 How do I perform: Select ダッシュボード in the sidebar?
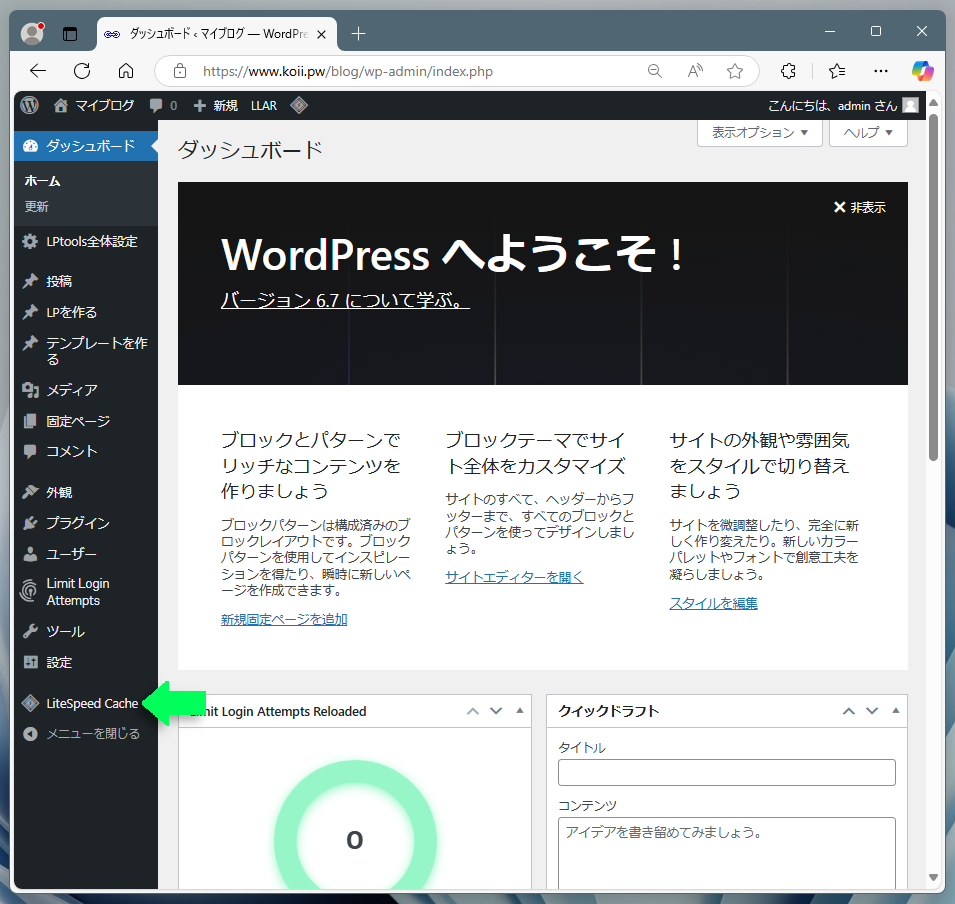click(86, 146)
